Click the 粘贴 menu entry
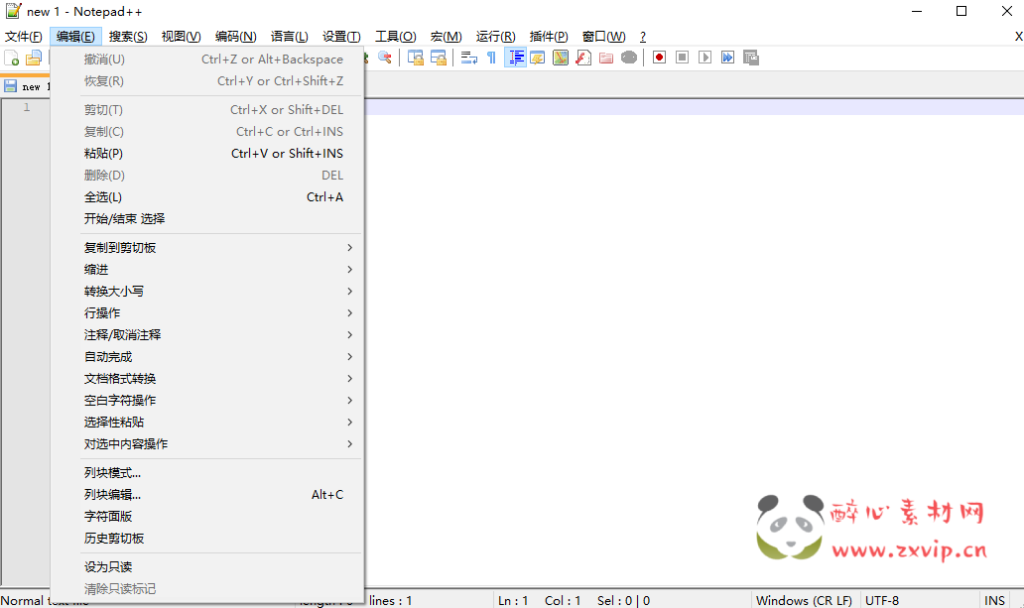This screenshot has height=608, width=1024. click(99, 153)
